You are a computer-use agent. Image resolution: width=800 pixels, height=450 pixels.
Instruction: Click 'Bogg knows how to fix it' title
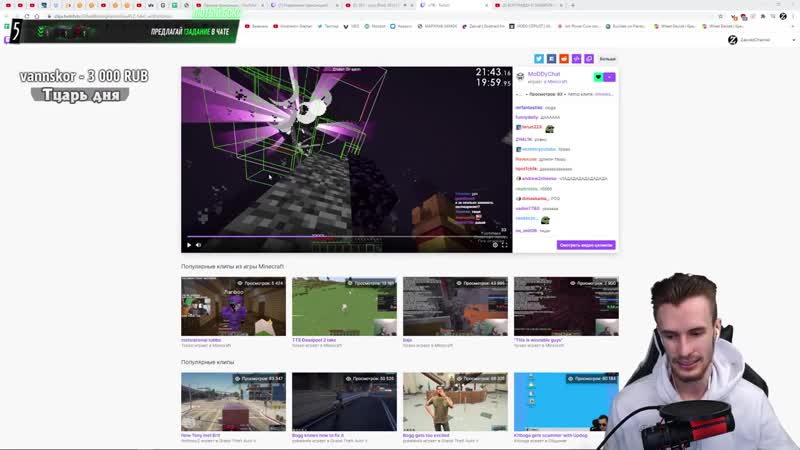pyautogui.click(x=318, y=435)
